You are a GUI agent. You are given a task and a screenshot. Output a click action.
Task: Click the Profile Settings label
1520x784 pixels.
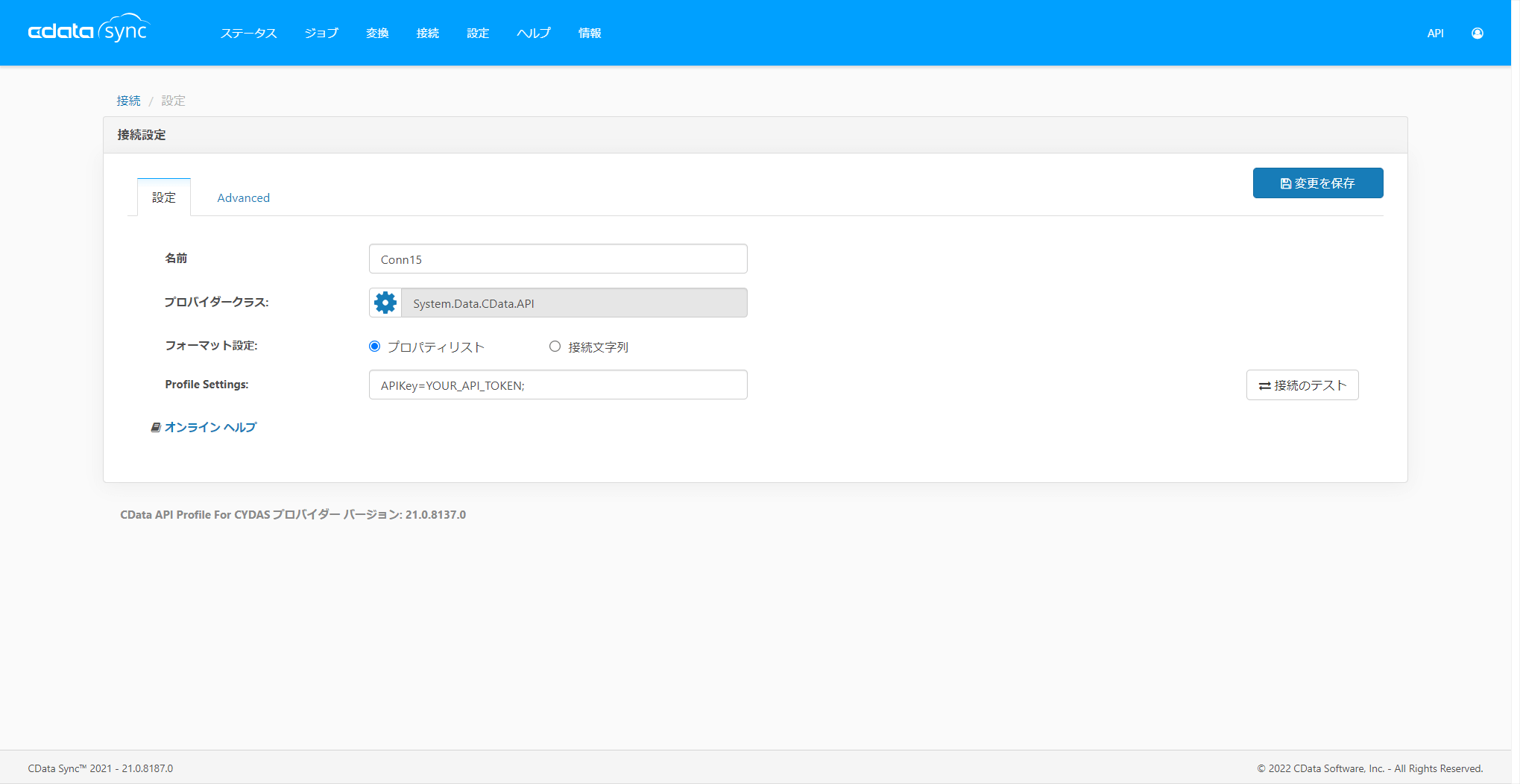(x=206, y=385)
